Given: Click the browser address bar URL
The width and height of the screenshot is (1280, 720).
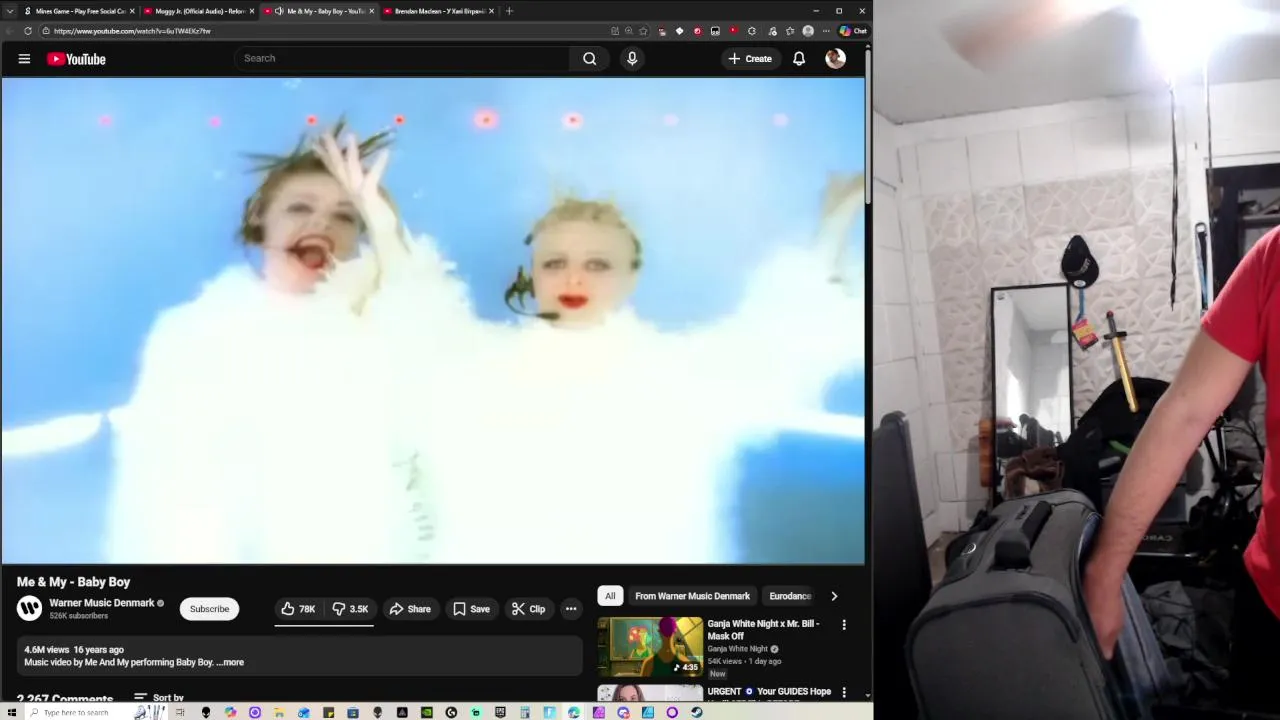Looking at the screenshot, I should [132, 31].
